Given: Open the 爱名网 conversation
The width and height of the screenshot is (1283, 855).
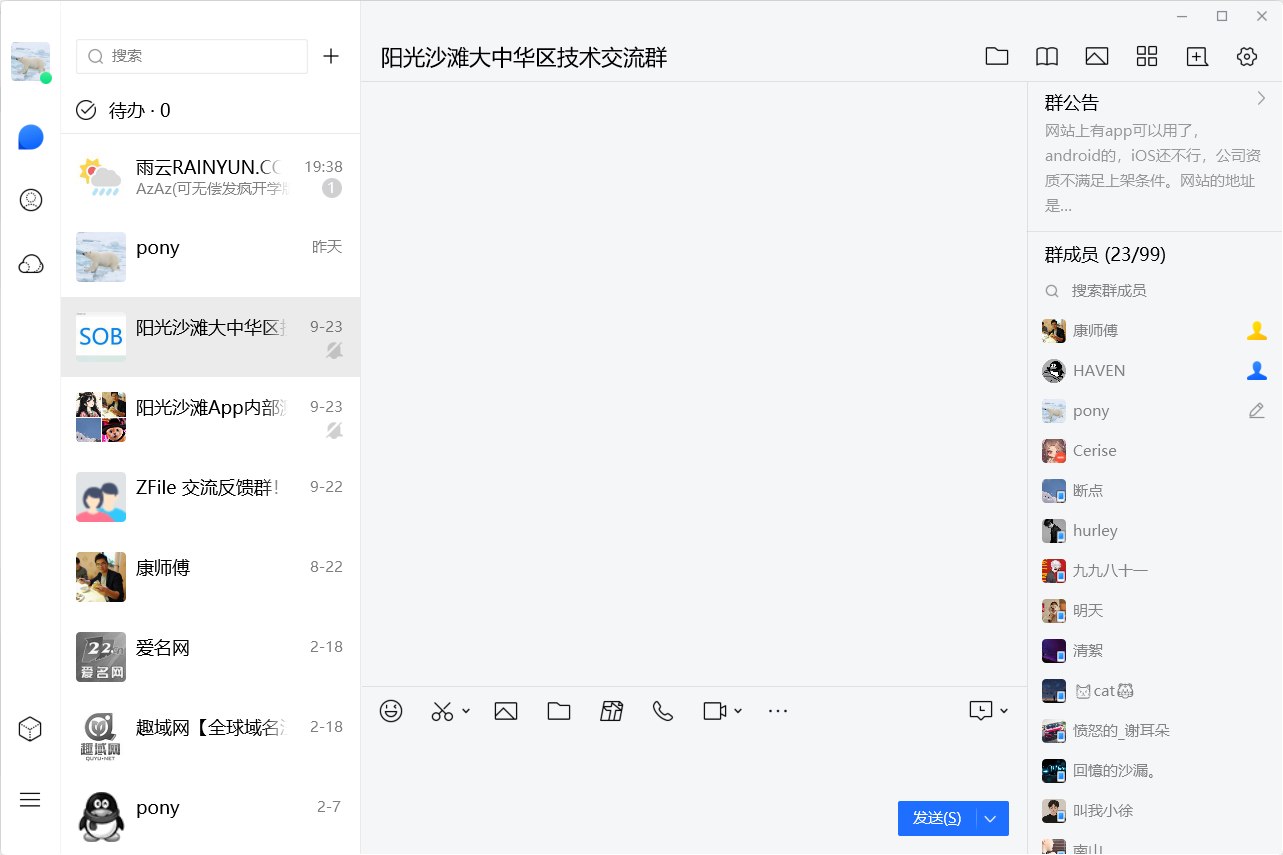Looking at the screenshot, I should 211,657.
